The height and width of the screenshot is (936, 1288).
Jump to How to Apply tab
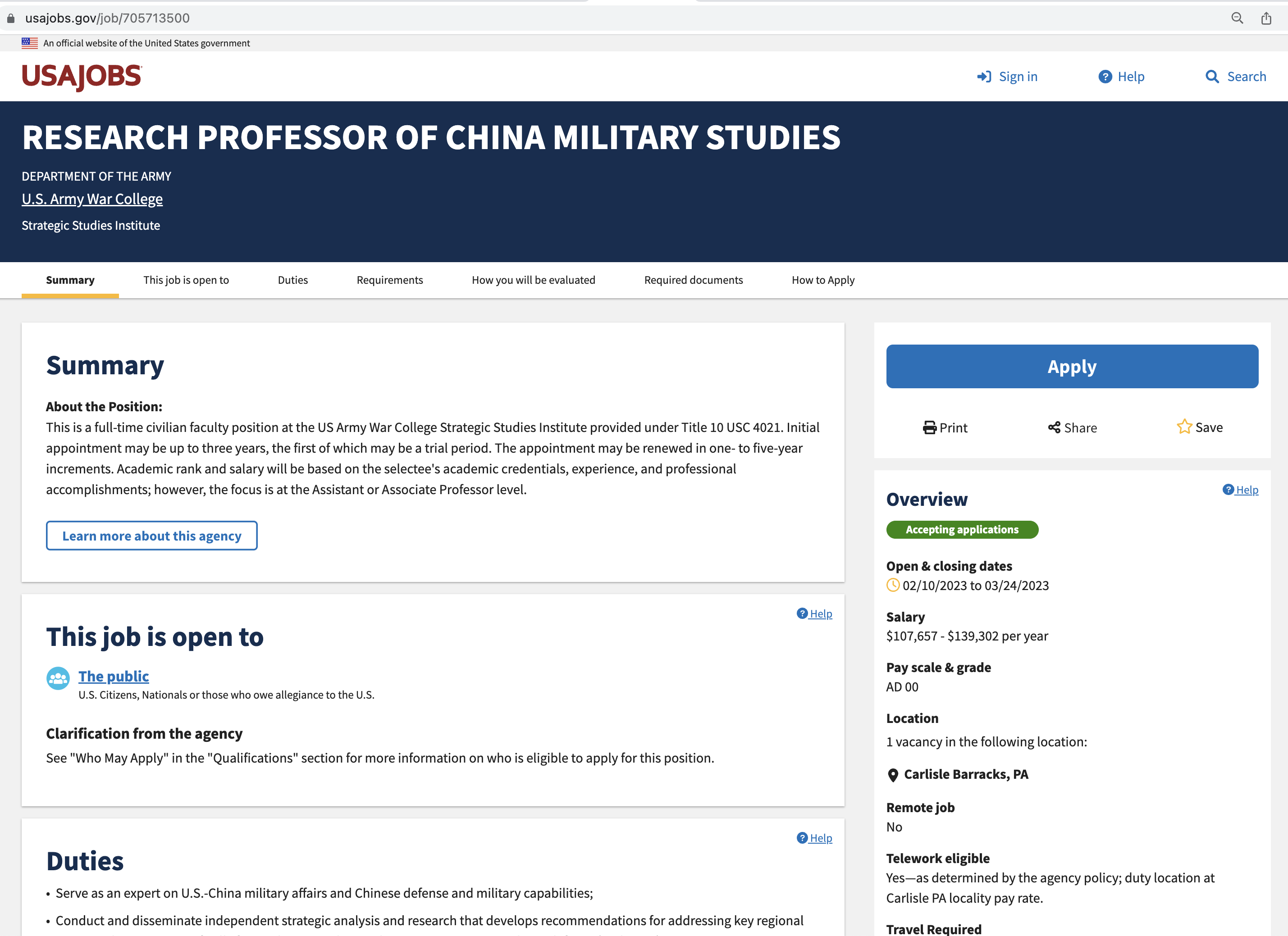pyautogui.click(x=823, y=280)
